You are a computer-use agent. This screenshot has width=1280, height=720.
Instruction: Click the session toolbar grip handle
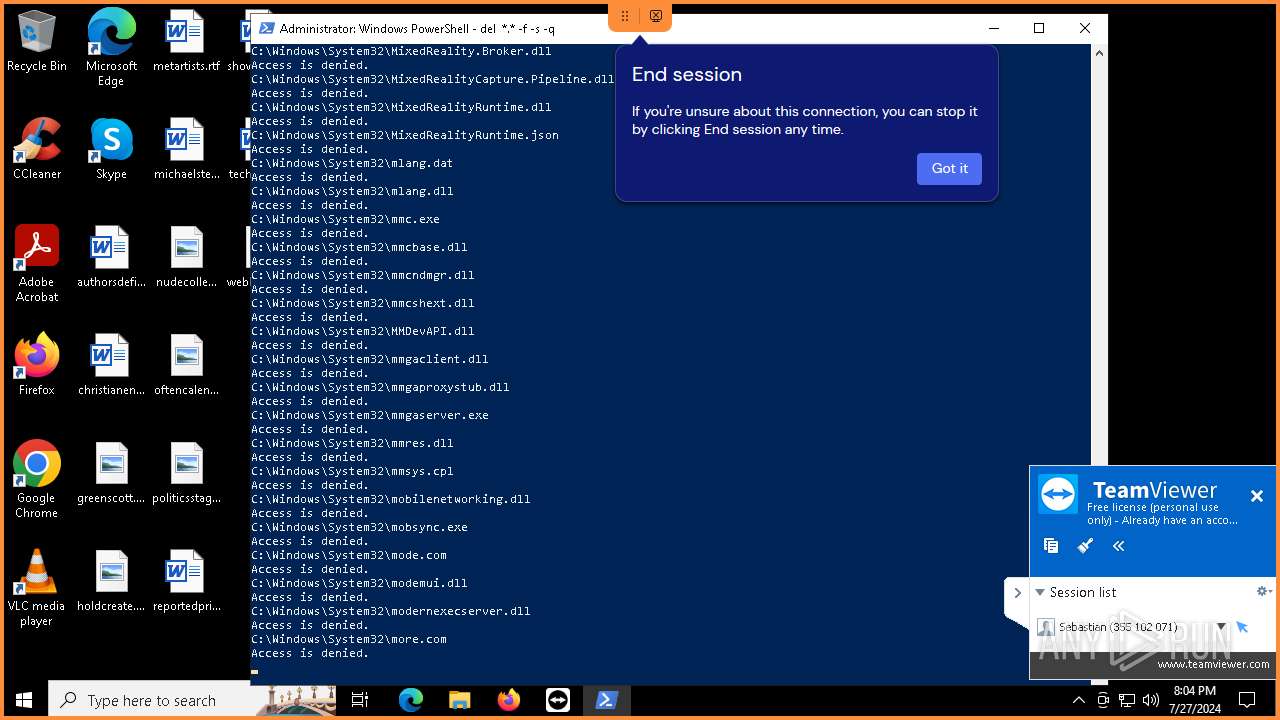(x=625, y=16)
